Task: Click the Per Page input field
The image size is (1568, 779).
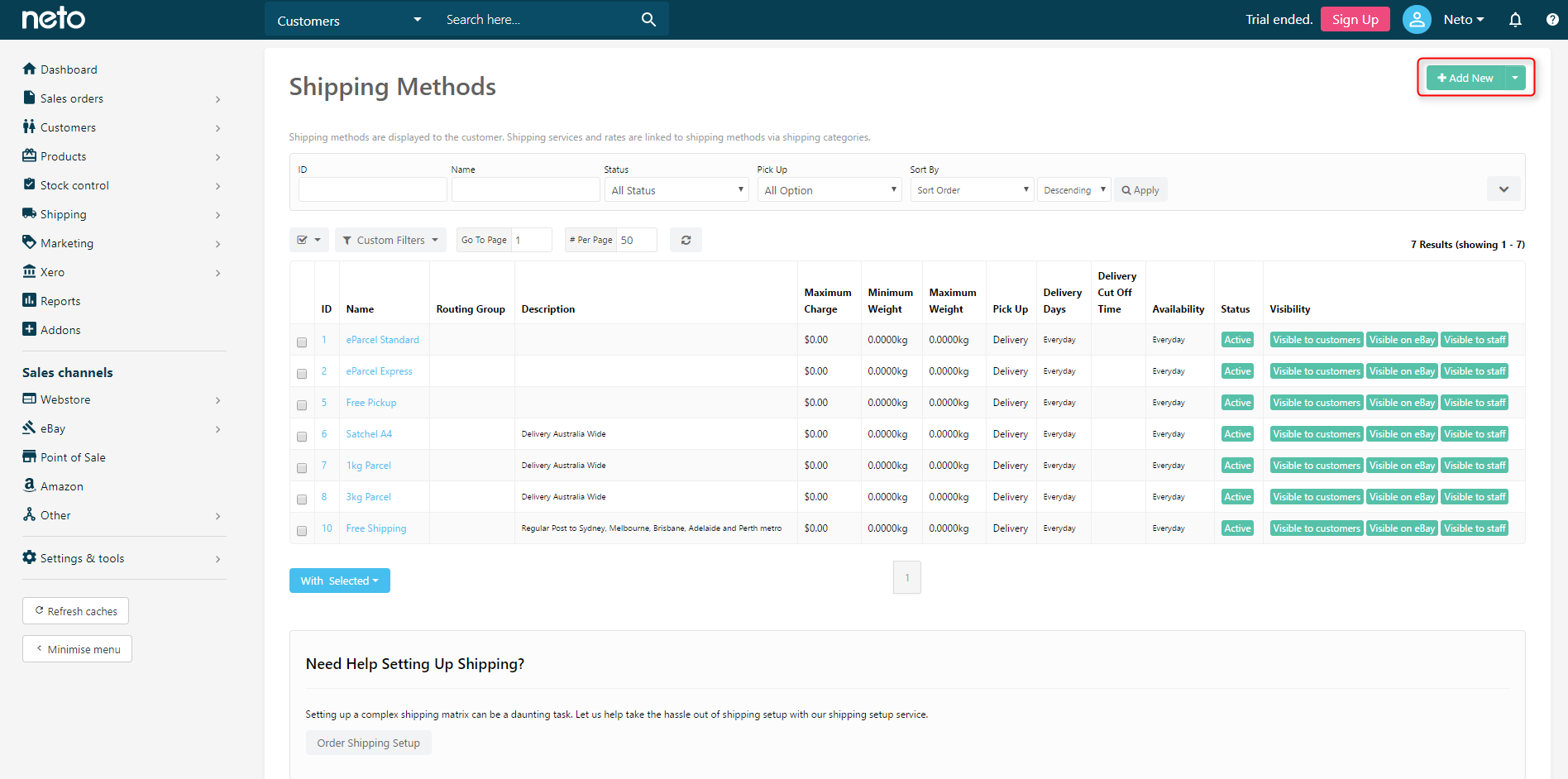Action: coord(637,240)
